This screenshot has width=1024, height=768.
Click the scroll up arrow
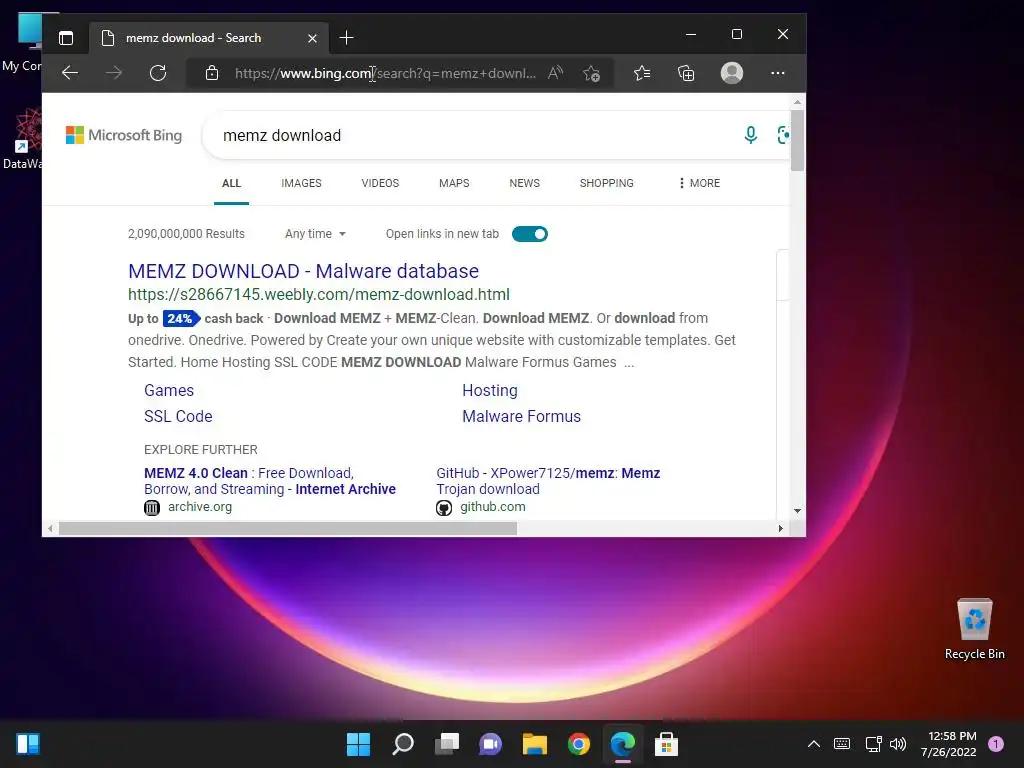point(797,102)
